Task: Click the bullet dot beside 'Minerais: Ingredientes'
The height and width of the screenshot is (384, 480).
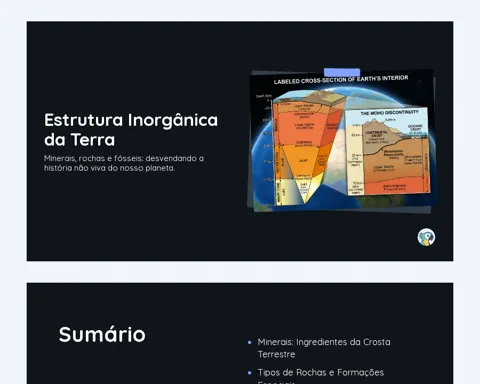Action: 250,342
